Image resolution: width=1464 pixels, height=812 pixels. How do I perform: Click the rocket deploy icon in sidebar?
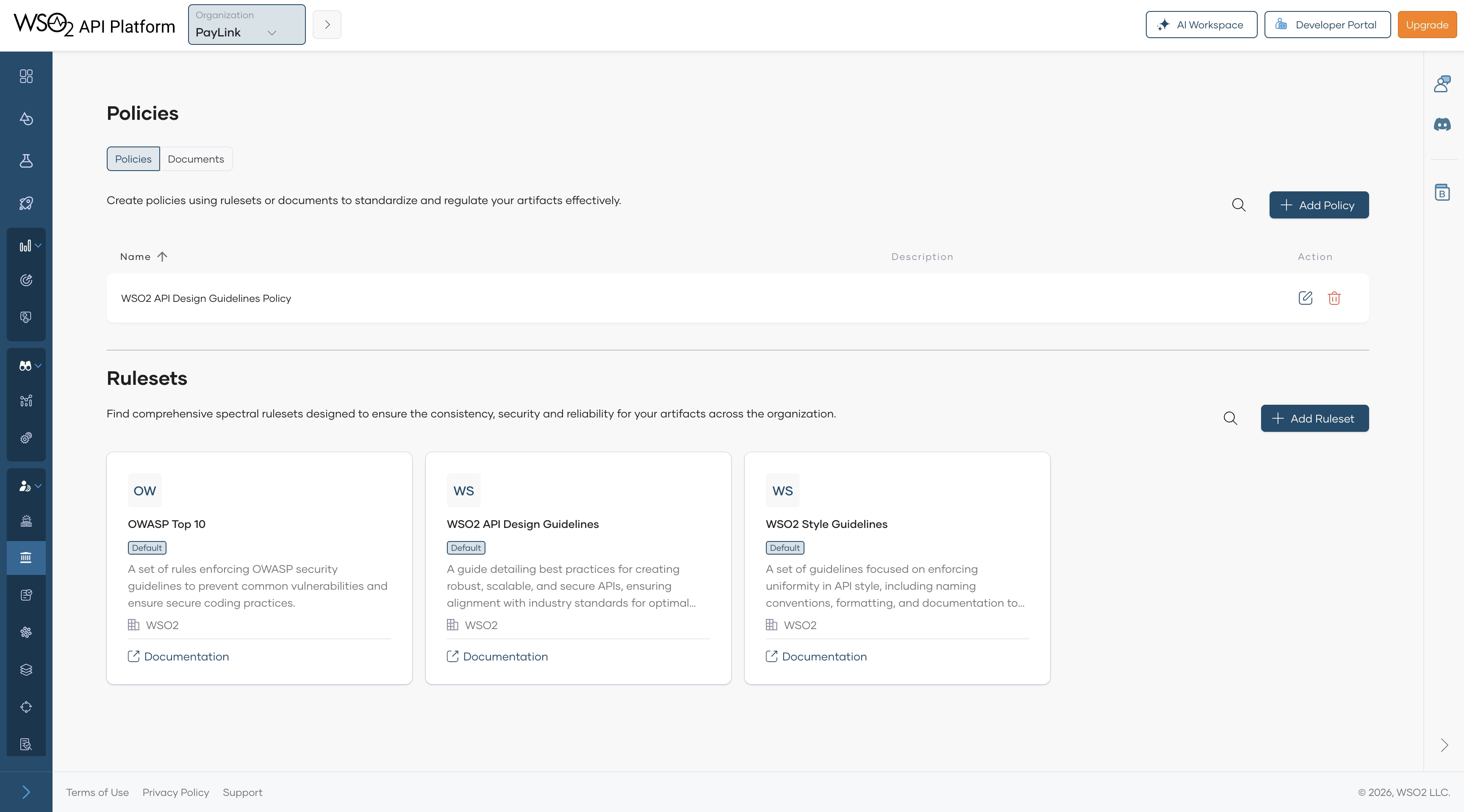point(26,203)
